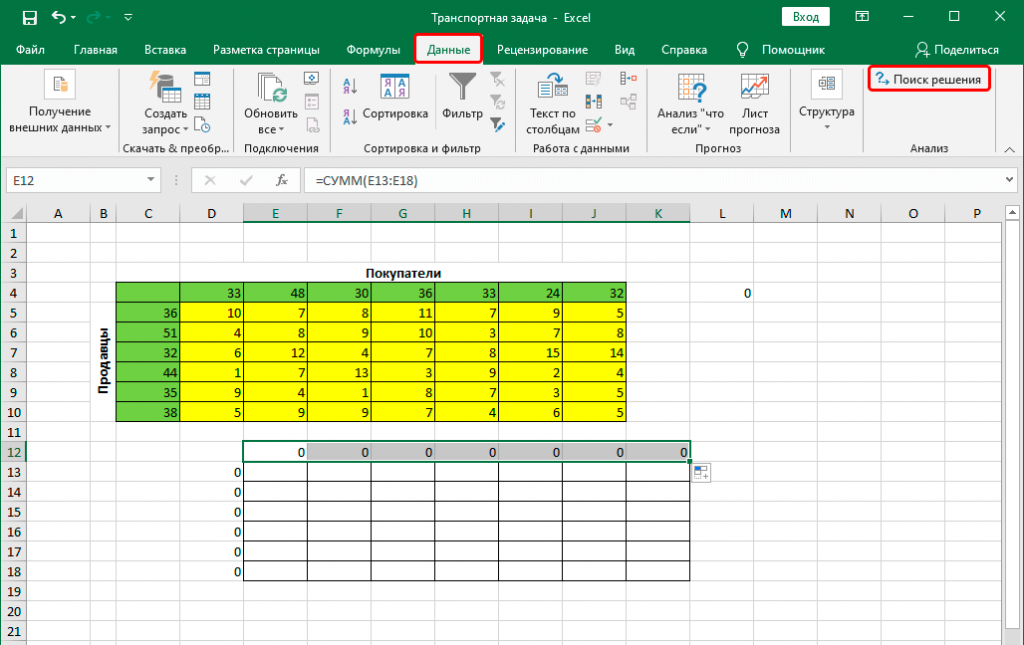Open the Data Validation dropdown arrow
The image size is (1024, 645).
pos(611,125)
